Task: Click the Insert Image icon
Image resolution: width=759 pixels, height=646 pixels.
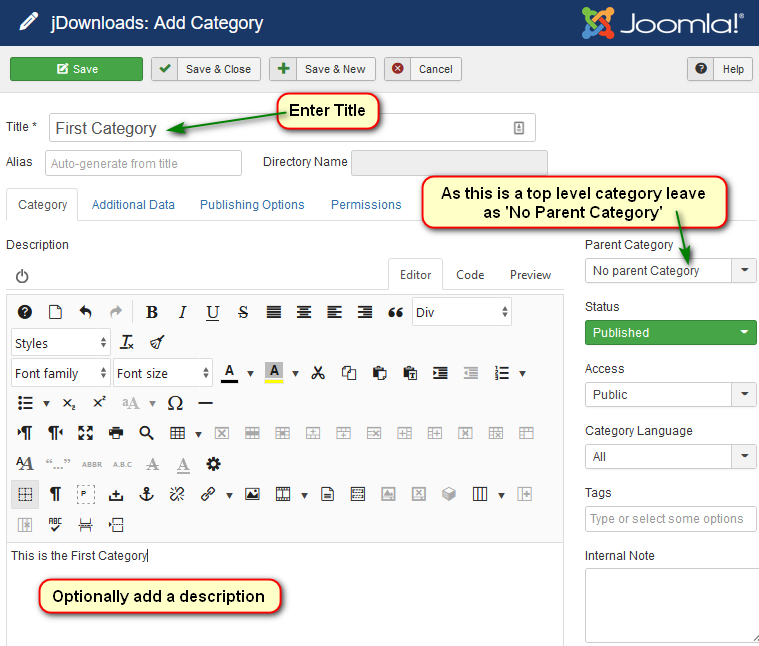Action: click(x=252, y=494)
